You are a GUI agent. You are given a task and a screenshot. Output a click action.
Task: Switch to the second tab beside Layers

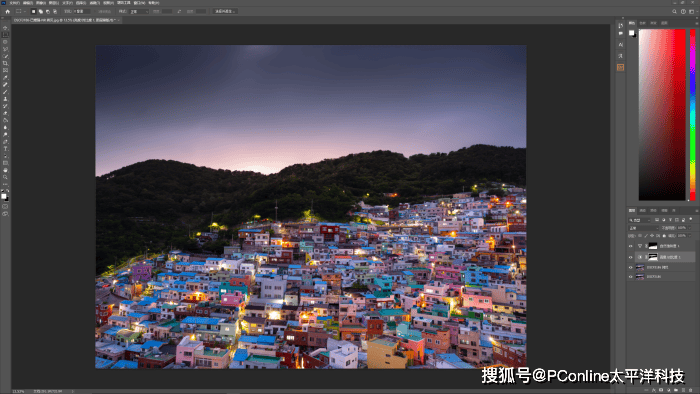[642, 210]
